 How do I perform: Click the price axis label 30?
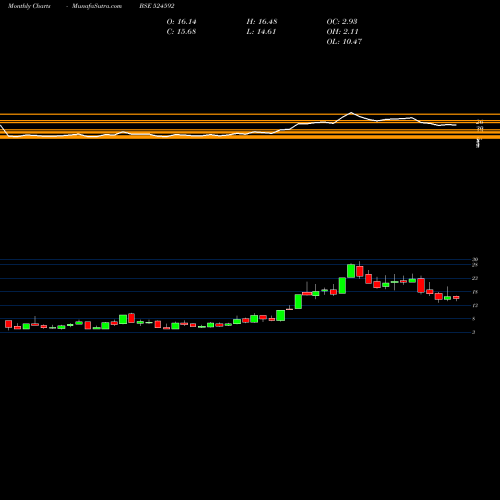pyautogui.click(x=475, y=259)
